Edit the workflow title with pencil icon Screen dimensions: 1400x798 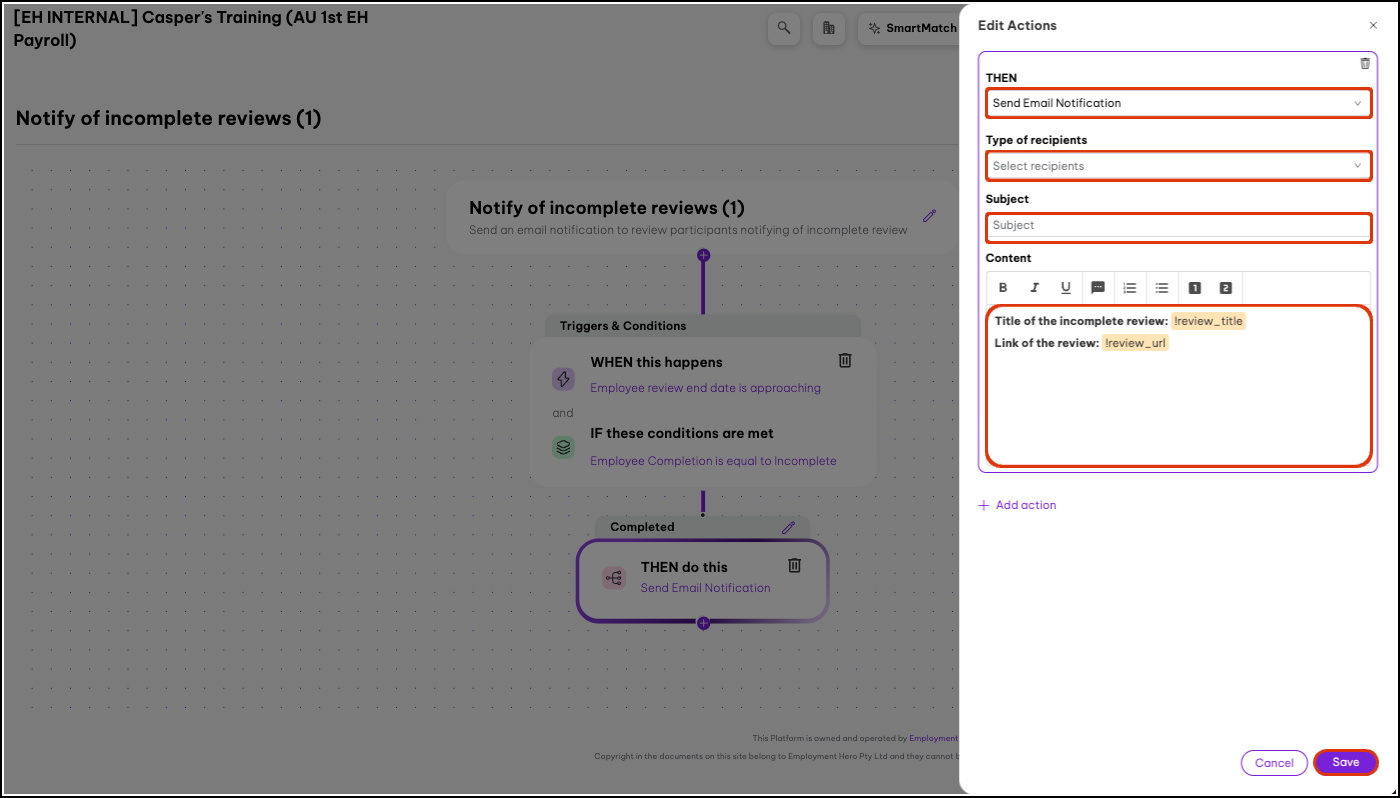[x=930, y=215]
